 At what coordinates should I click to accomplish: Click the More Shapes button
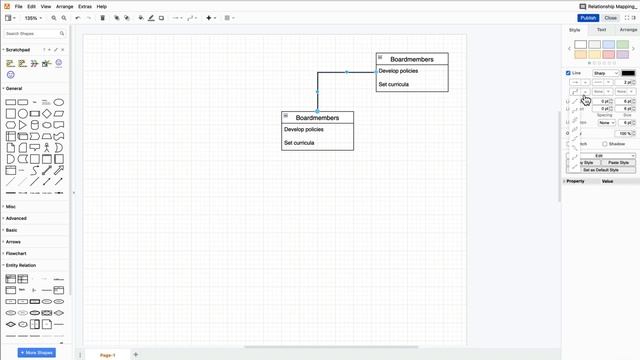tap(37, 353)
